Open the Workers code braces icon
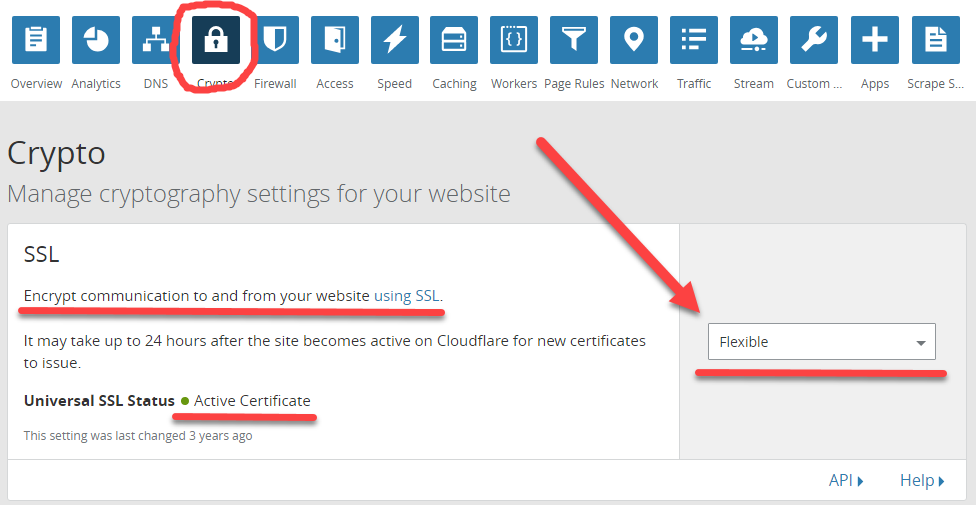 click(514, 40)
